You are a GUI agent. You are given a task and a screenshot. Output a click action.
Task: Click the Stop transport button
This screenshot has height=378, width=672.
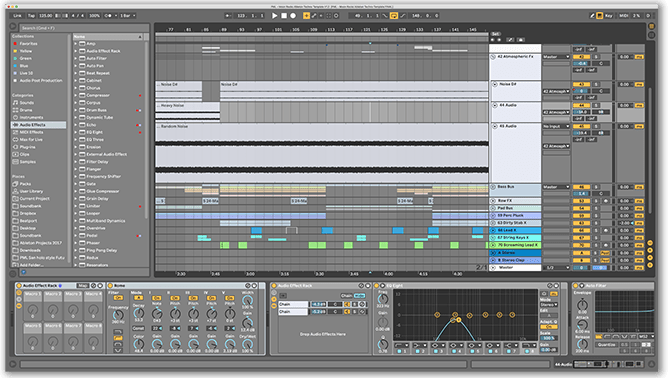(284, 15)
